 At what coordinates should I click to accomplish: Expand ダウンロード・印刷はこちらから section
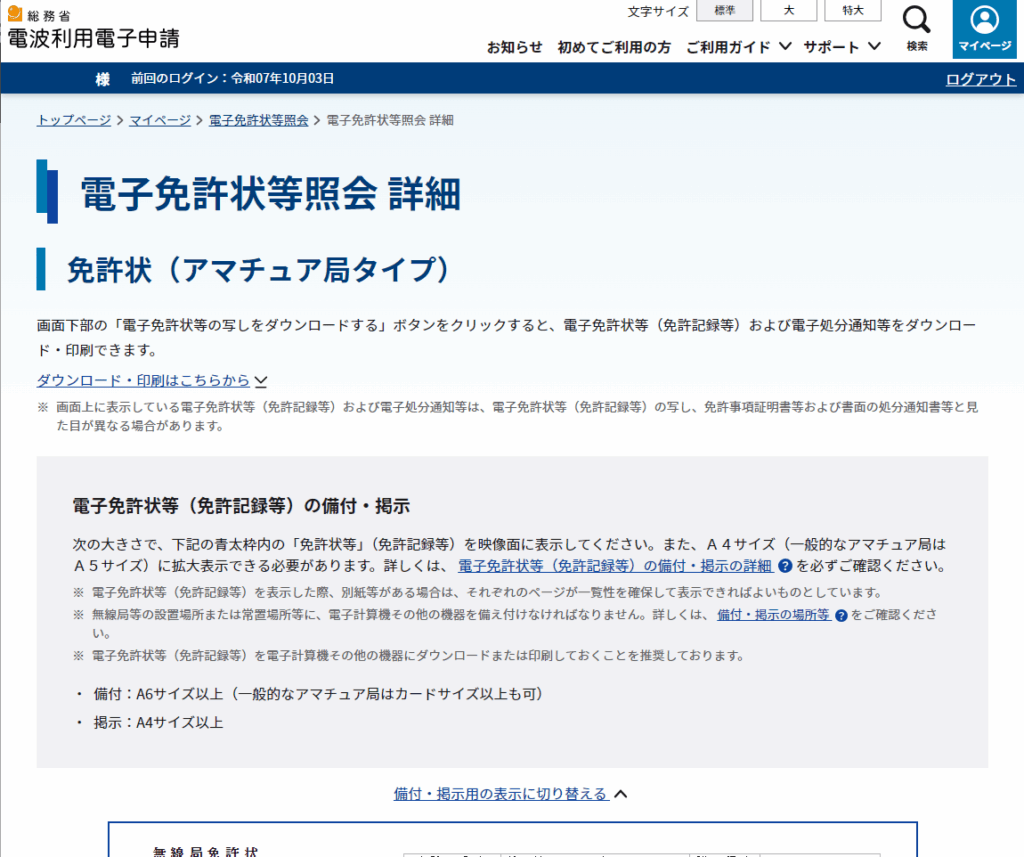click(x=152, y=381)
